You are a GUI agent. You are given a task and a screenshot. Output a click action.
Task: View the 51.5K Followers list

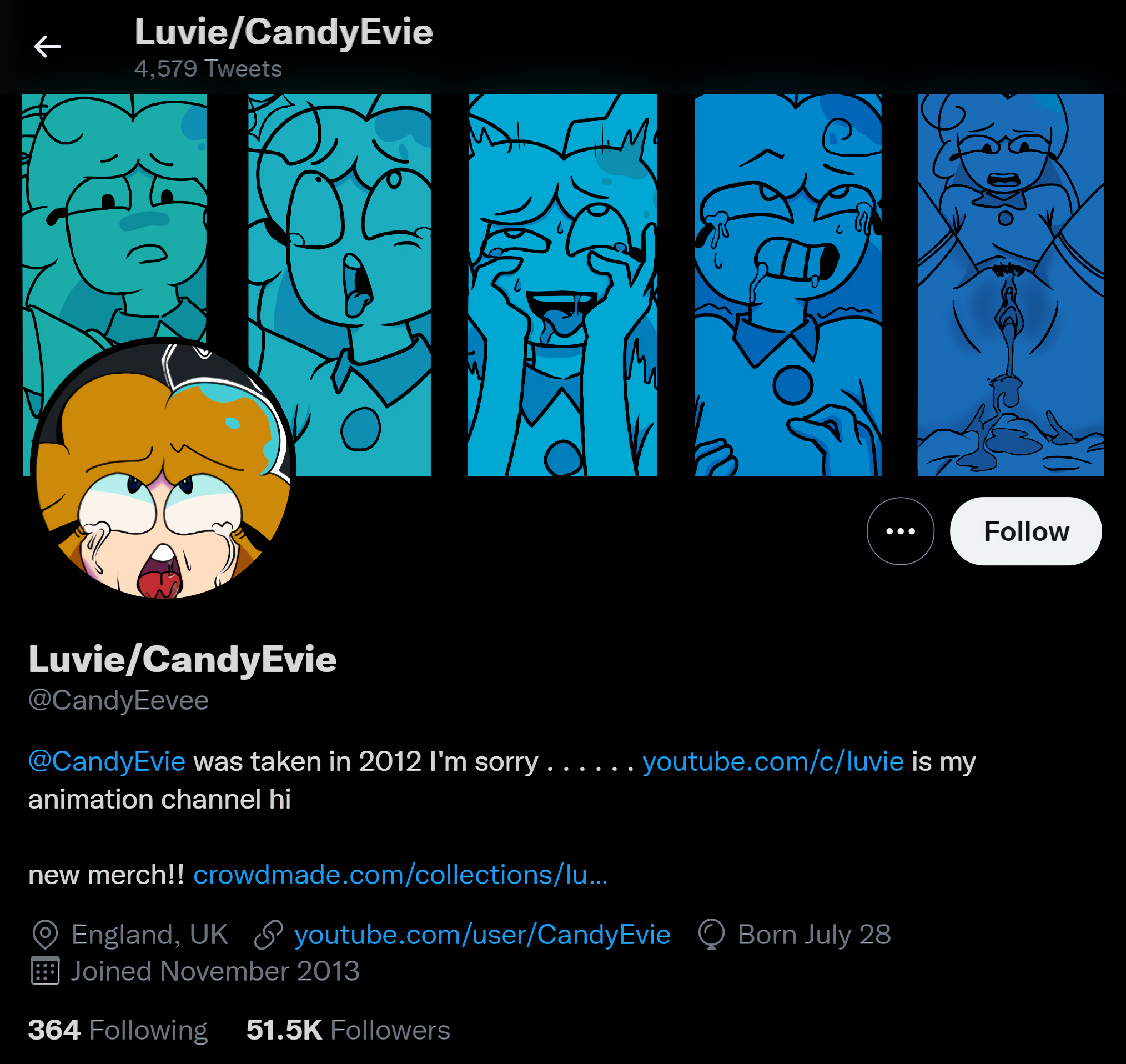(348, 1030)
